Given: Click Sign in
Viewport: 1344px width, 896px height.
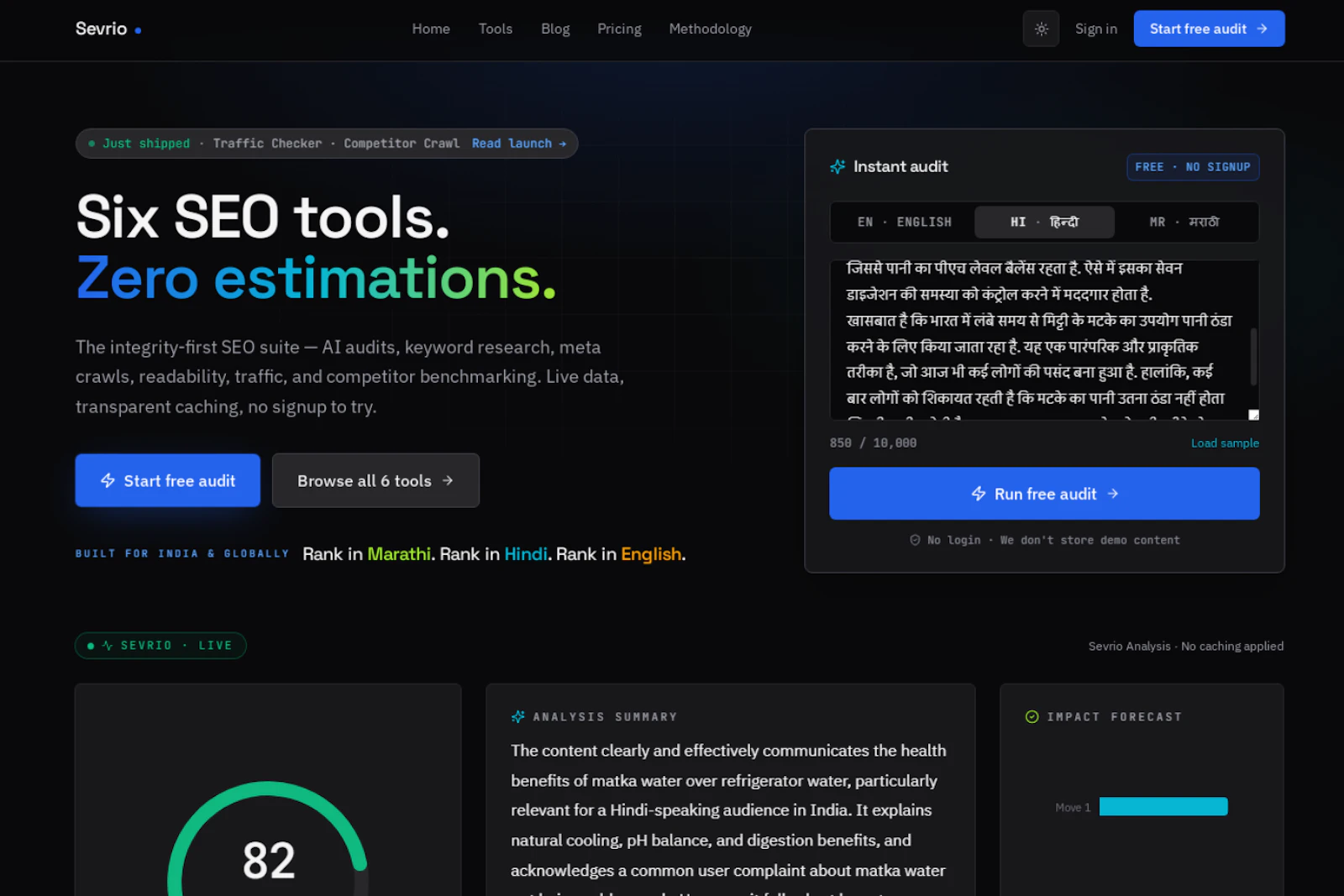Looking at the screenshot, I should 1096,29.
